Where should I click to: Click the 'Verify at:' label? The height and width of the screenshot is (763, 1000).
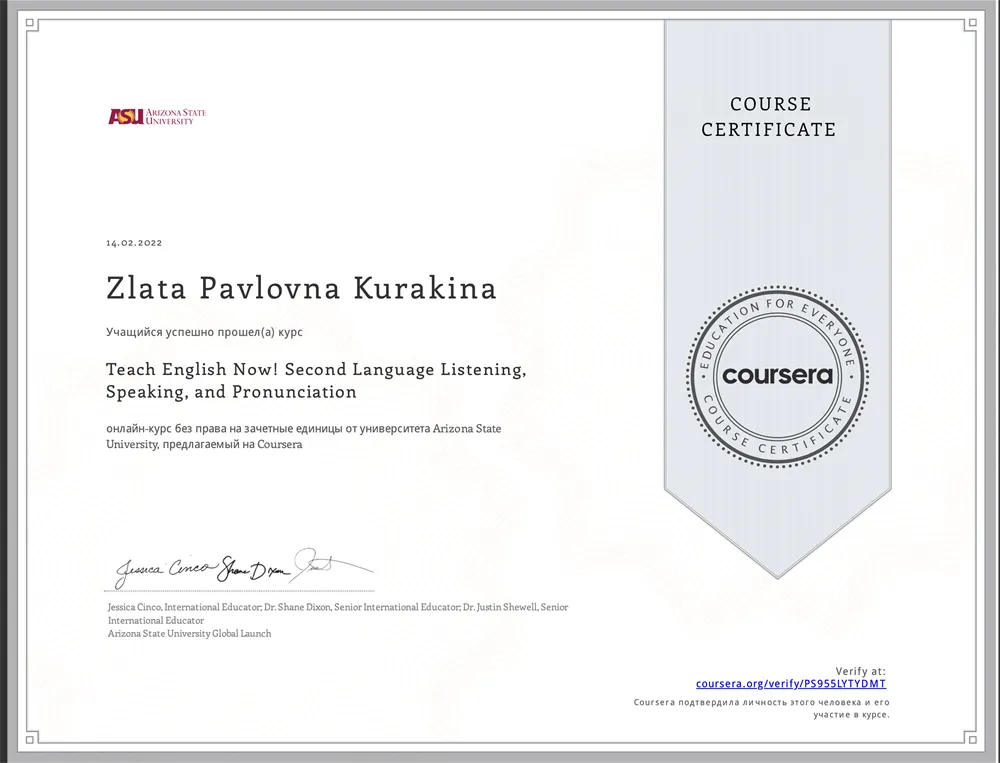tap(860, 671)
